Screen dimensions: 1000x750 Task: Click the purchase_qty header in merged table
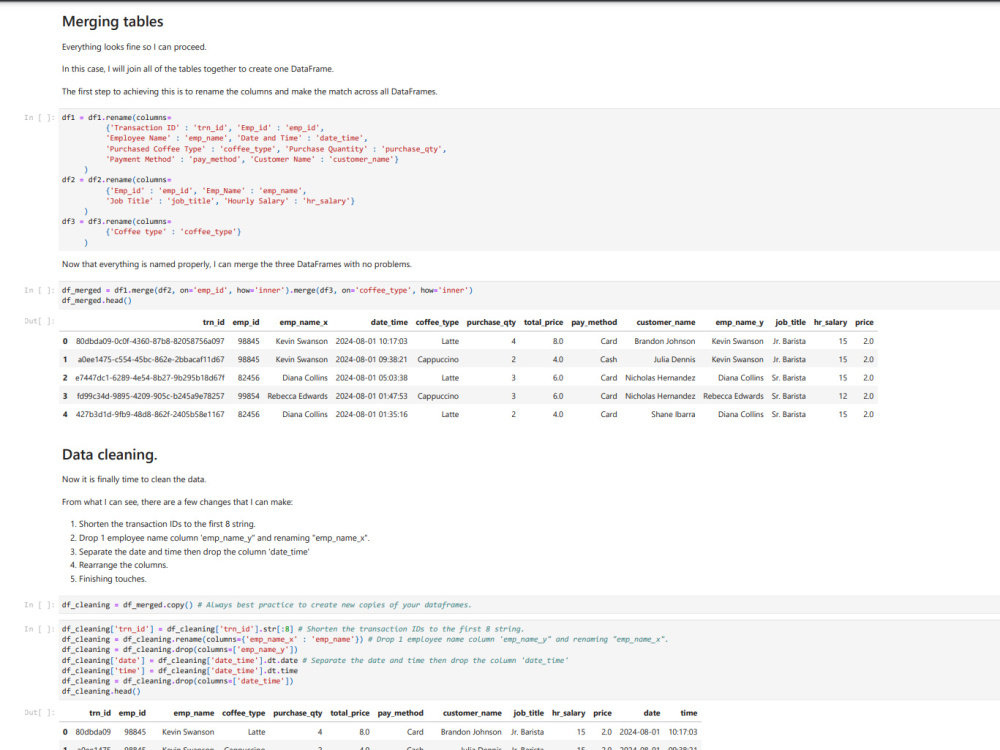click(491, 323)
